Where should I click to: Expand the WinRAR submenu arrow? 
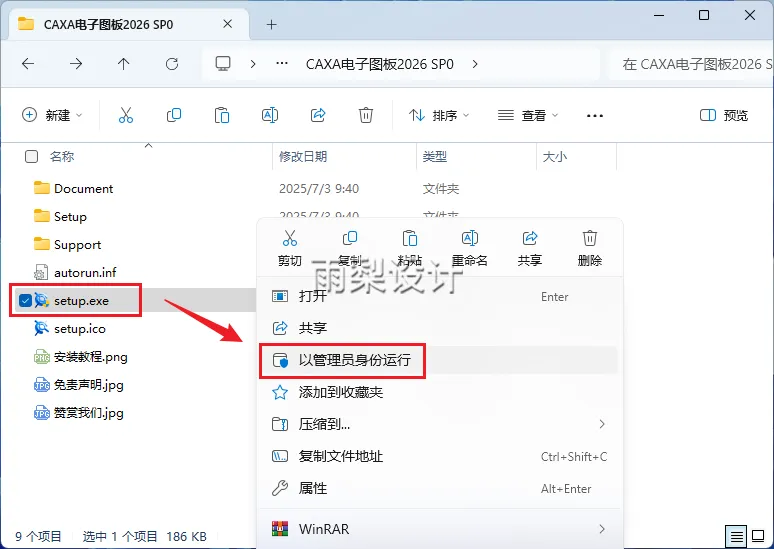pos(602,529)
